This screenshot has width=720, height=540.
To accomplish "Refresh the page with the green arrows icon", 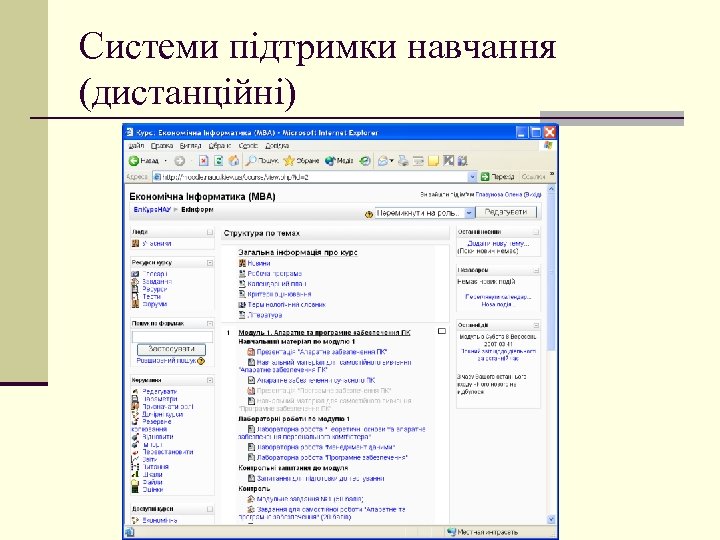I will [219, 161].
